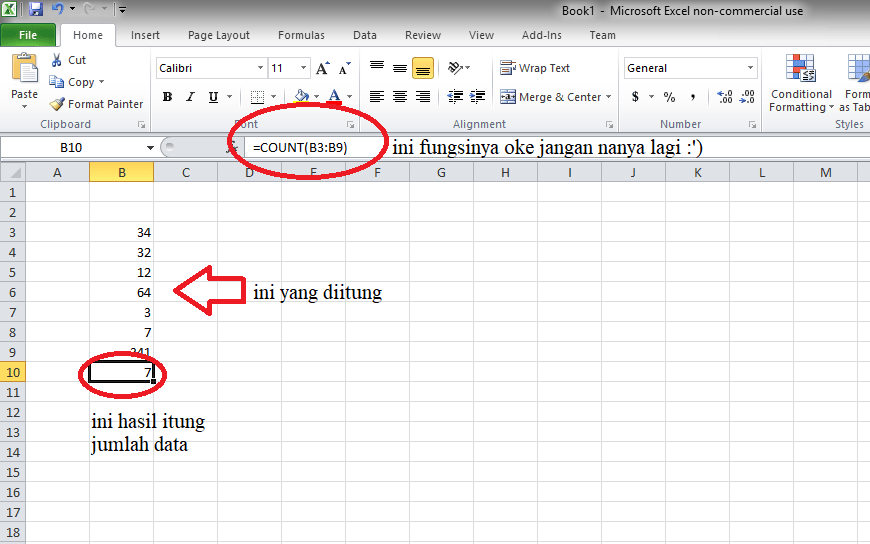Click Increase Indent icon

tap(477, 97)
